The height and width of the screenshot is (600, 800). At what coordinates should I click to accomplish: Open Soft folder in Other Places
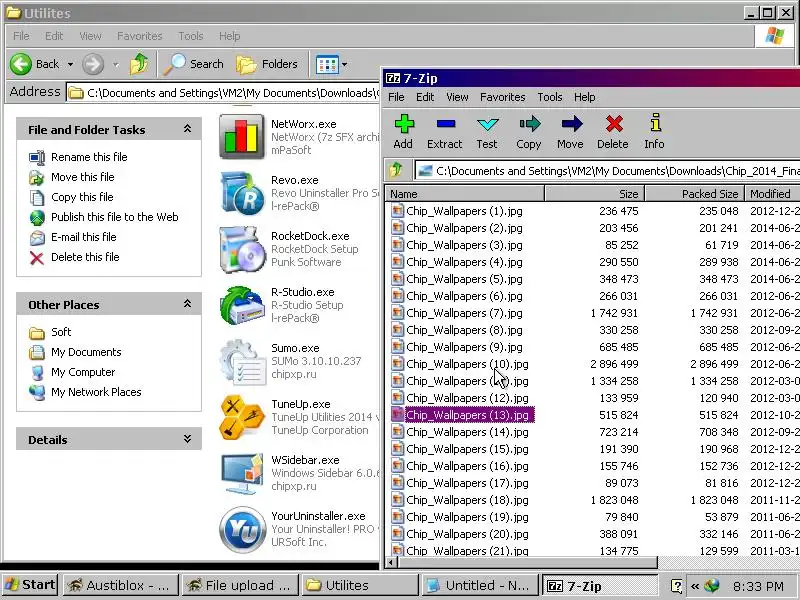pyautogui.click(x=61, y=332)
